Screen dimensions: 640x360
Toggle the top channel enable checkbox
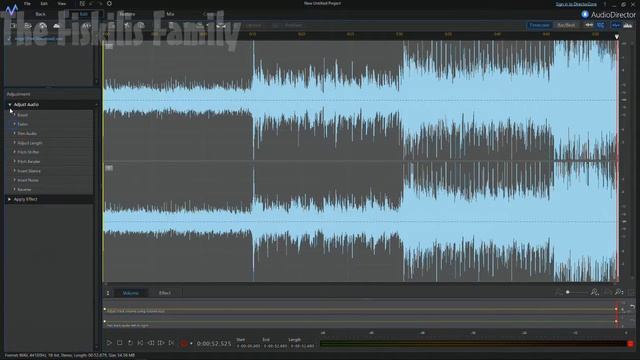click(109, 46)
